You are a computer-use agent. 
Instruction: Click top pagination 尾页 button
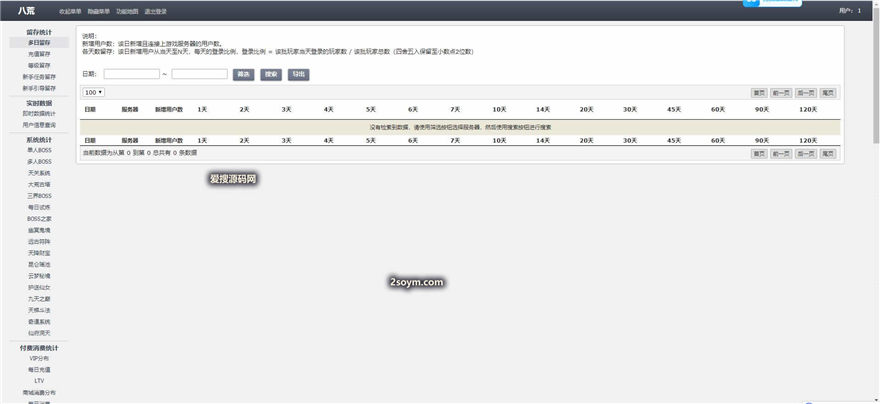point(828,92)
